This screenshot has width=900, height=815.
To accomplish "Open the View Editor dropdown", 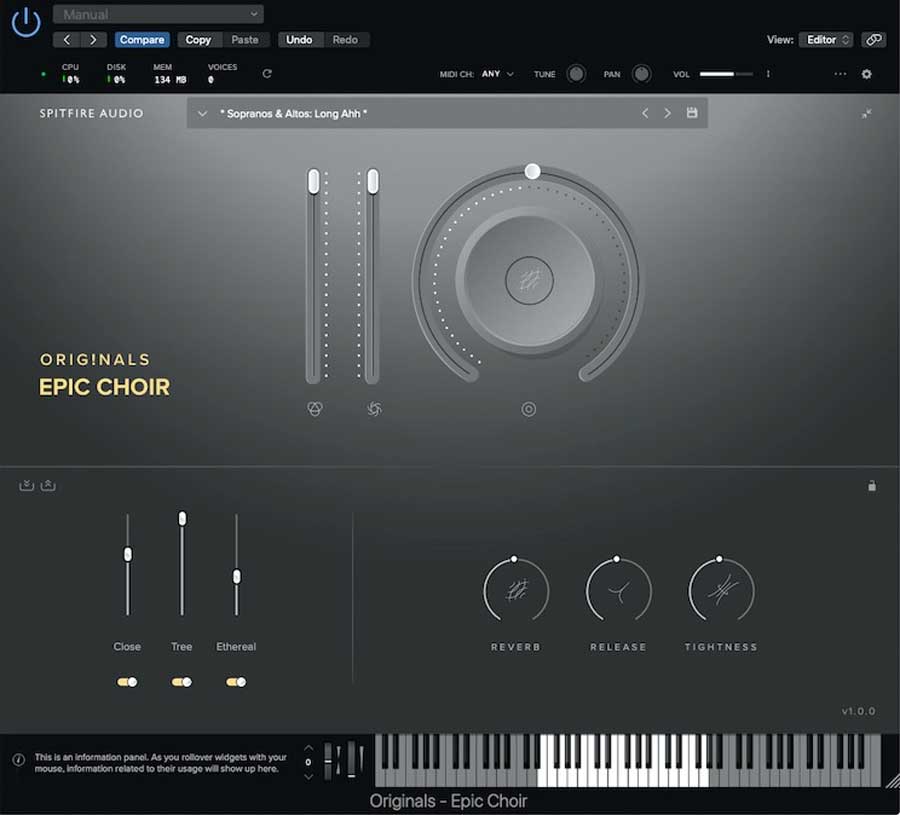I will [826, 40].
